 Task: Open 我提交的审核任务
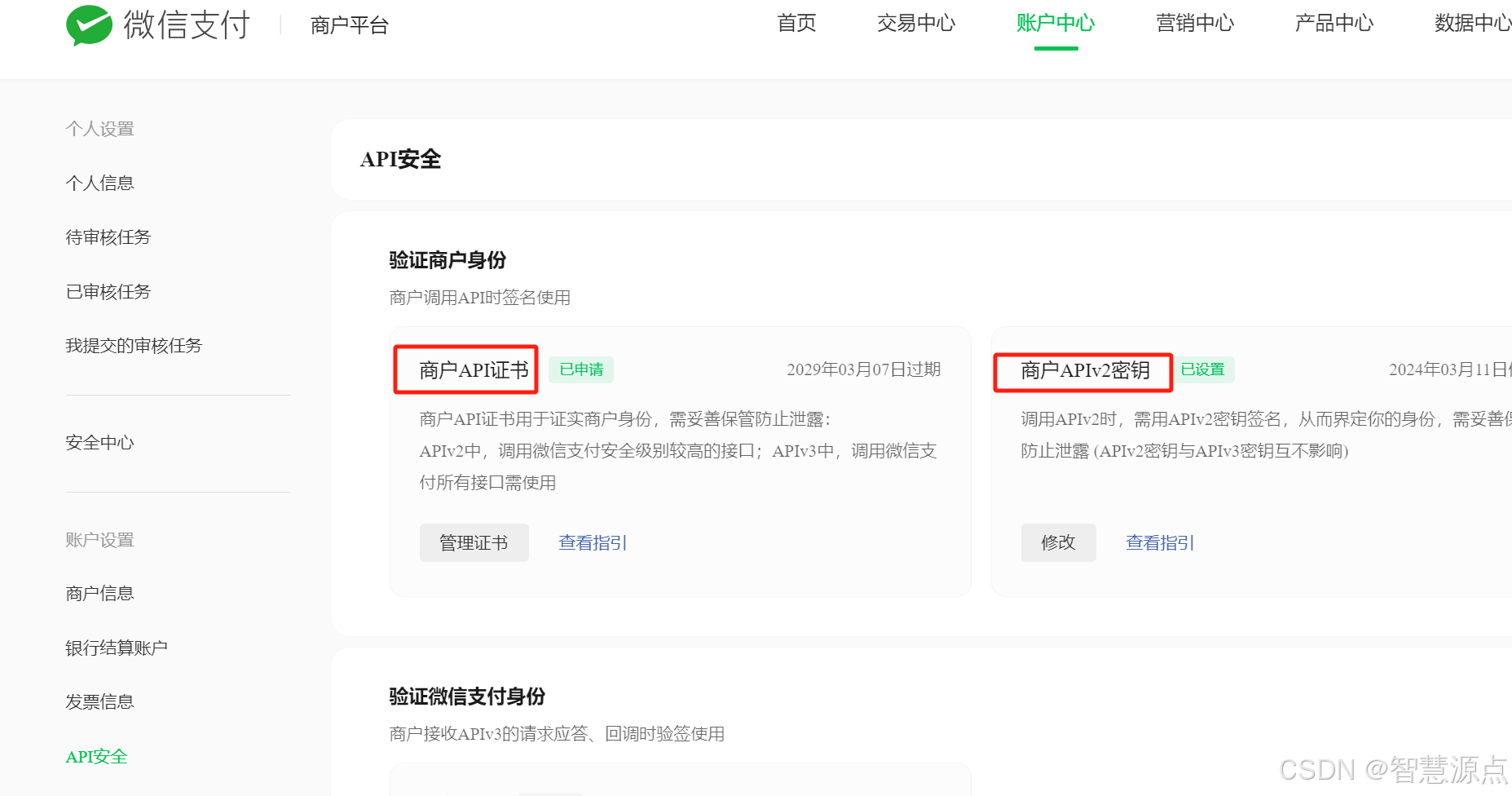[134, 344]
